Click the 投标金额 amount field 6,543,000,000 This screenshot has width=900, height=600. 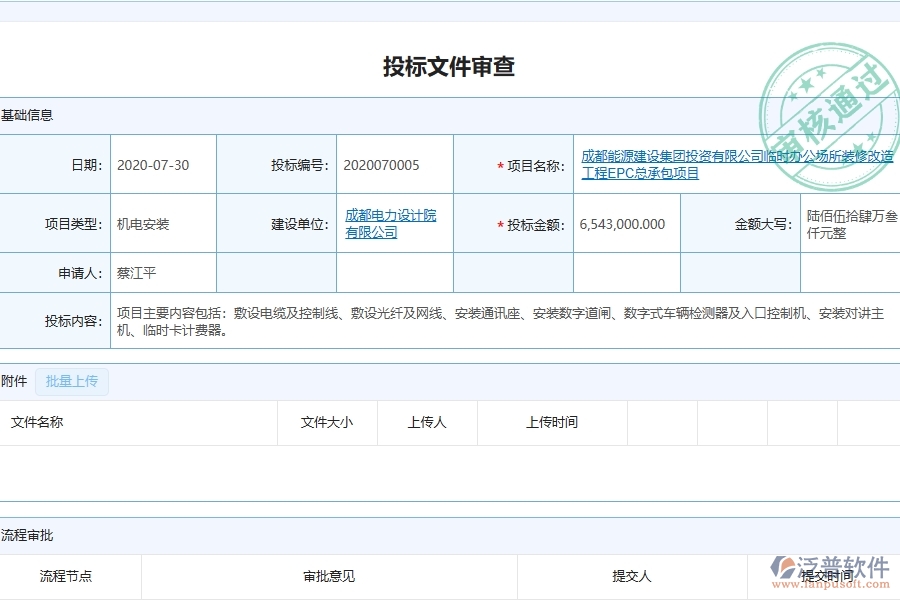[622, 224]
